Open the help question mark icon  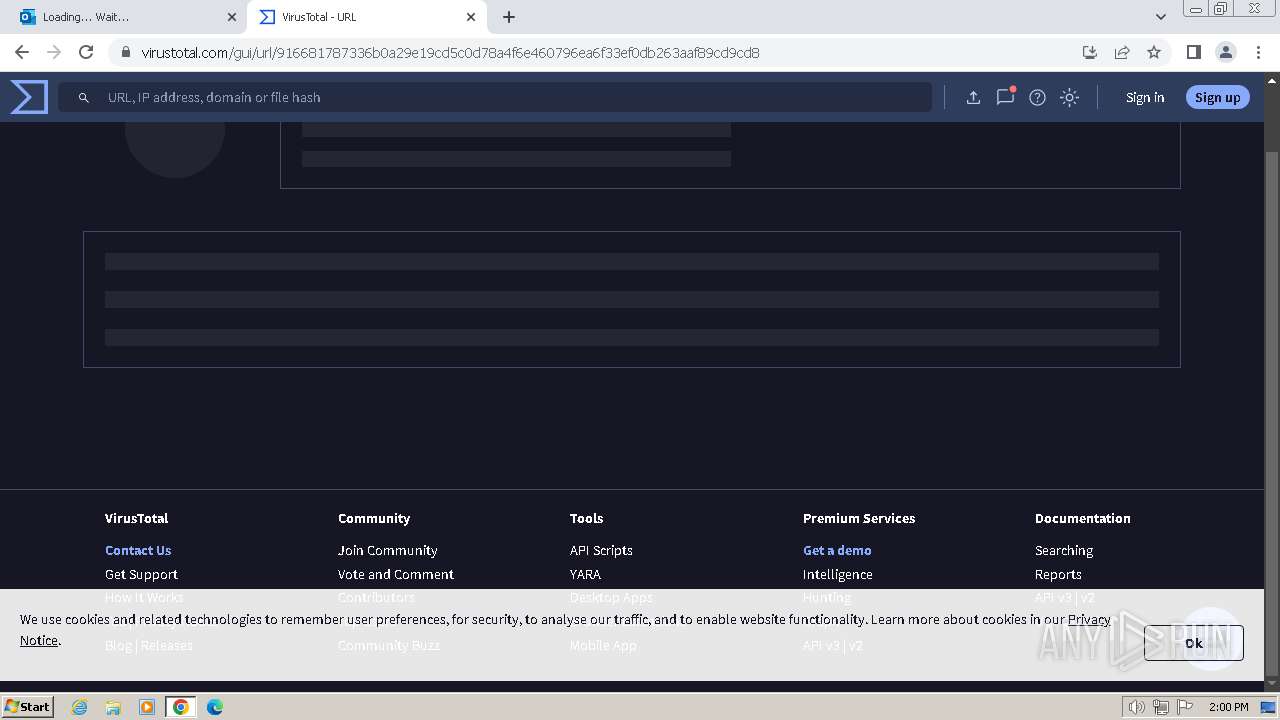pyautogui.click(x=1037, y=97)
